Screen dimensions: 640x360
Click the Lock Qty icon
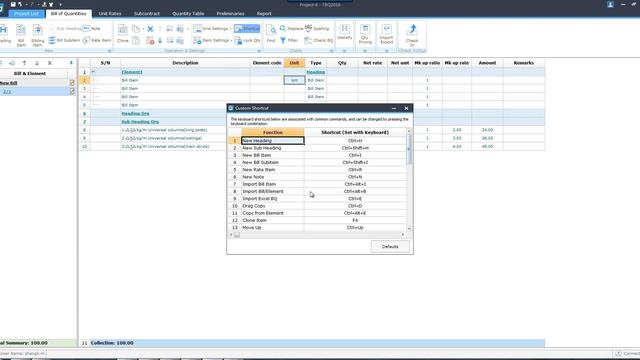coord(247,40)
